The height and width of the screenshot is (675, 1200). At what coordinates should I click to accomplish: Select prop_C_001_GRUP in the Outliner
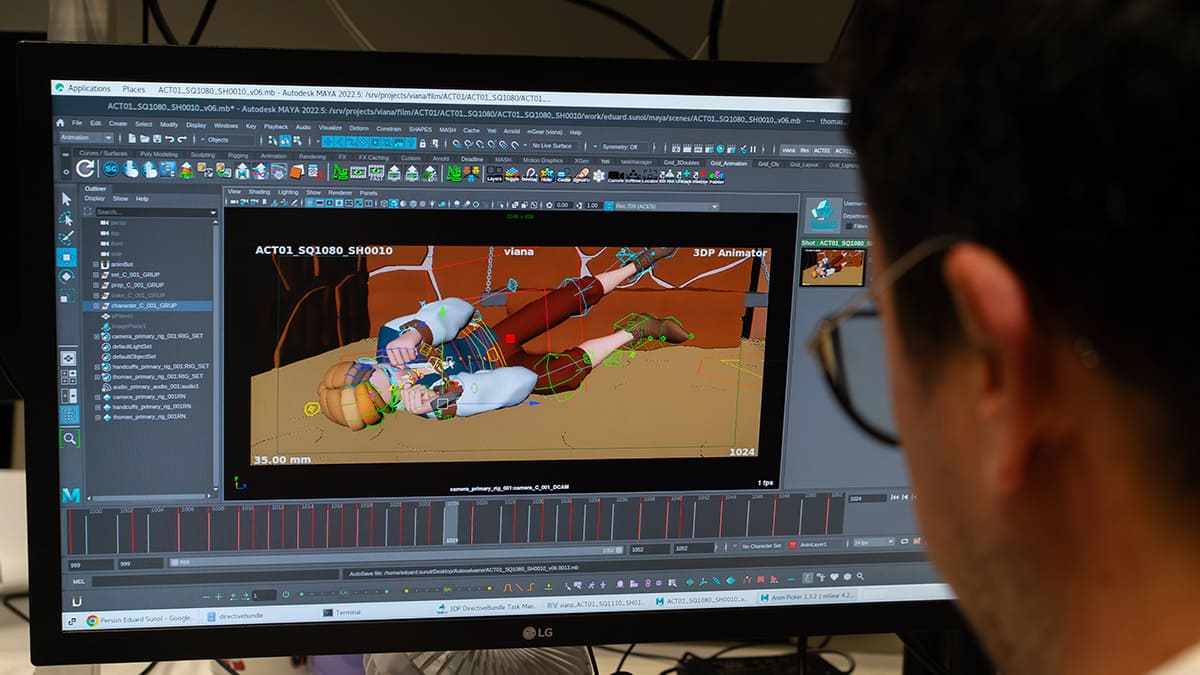click(137, 285)
